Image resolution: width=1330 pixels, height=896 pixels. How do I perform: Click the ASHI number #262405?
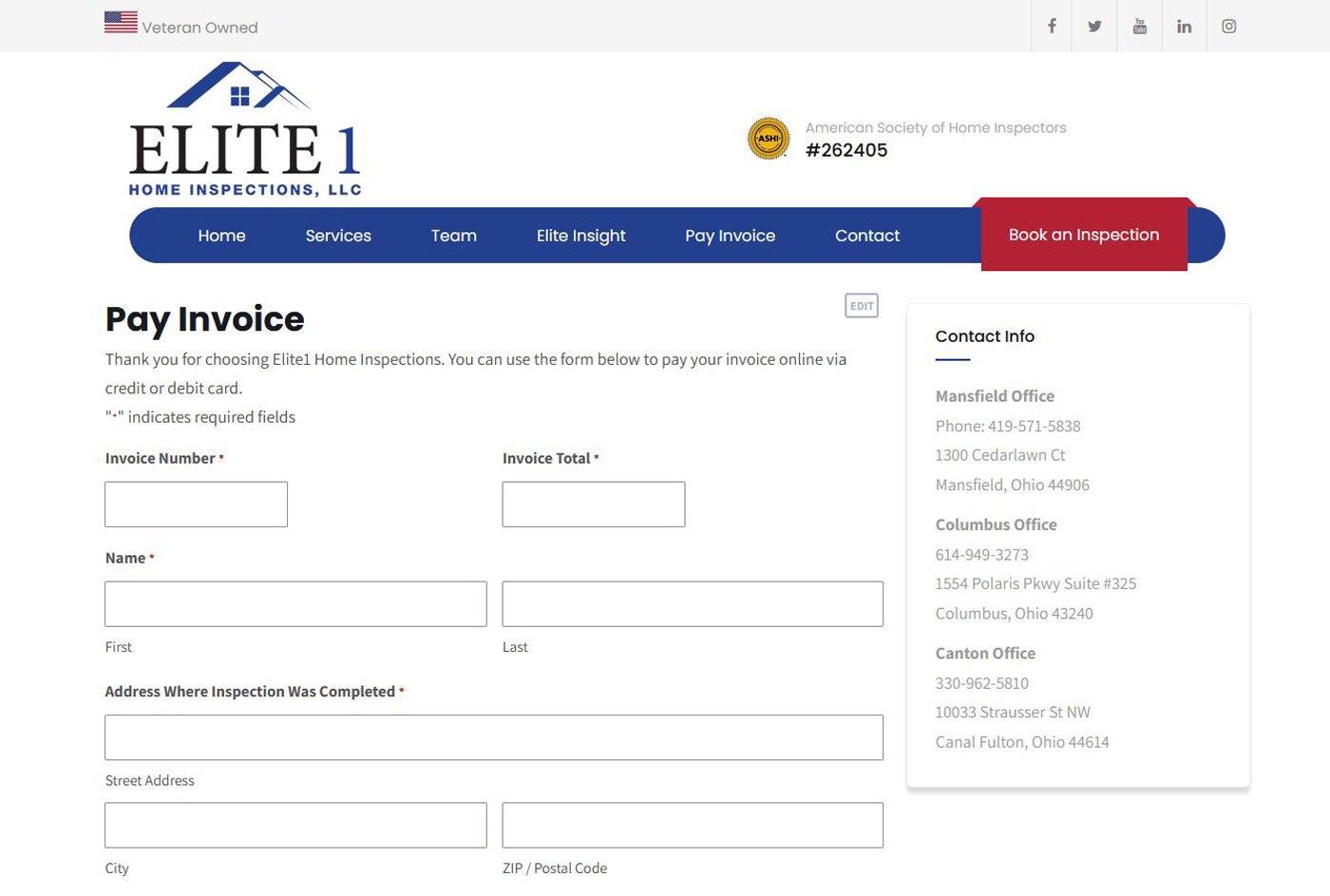[846, 150]
